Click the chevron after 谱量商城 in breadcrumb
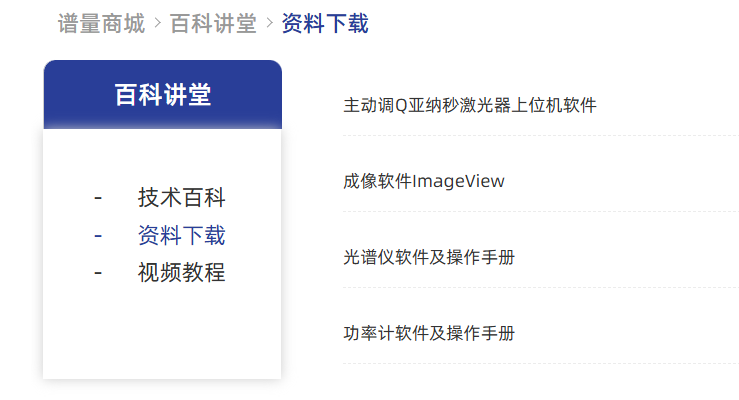This screenshot has width=739, height=400. click(156, 24)
